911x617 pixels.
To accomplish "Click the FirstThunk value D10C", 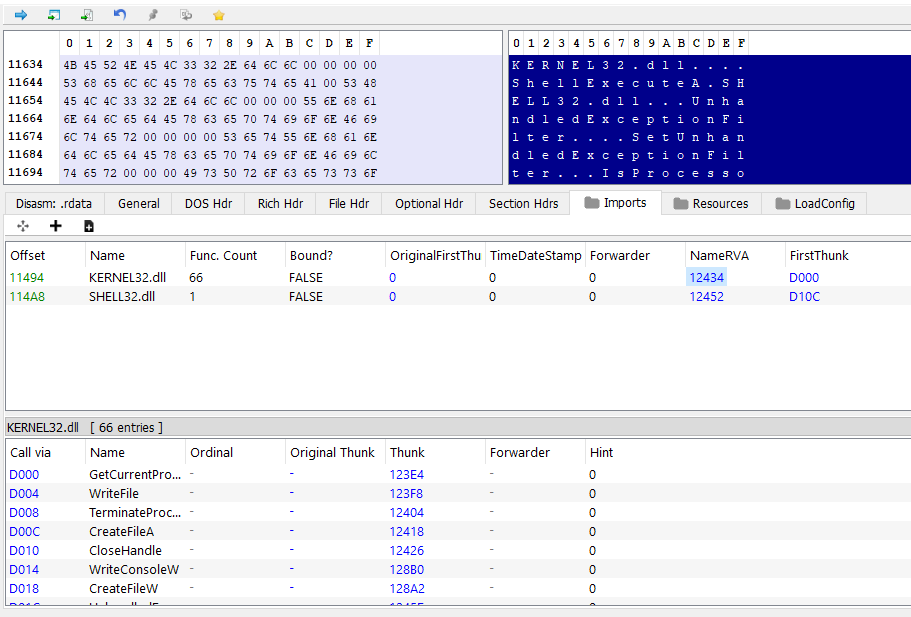I will pyautogui.click(x=804, y=296).
